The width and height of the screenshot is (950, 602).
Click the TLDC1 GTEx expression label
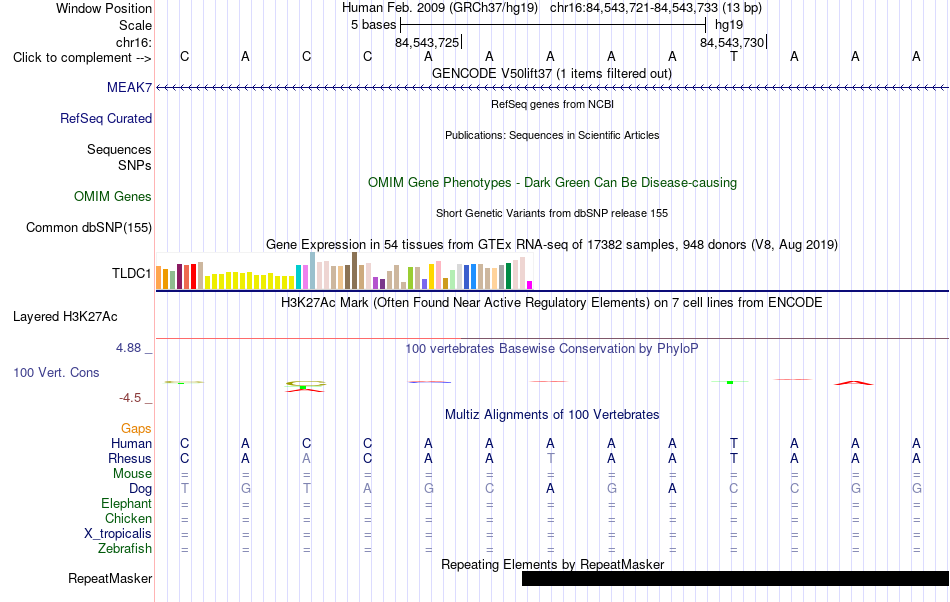131,273
